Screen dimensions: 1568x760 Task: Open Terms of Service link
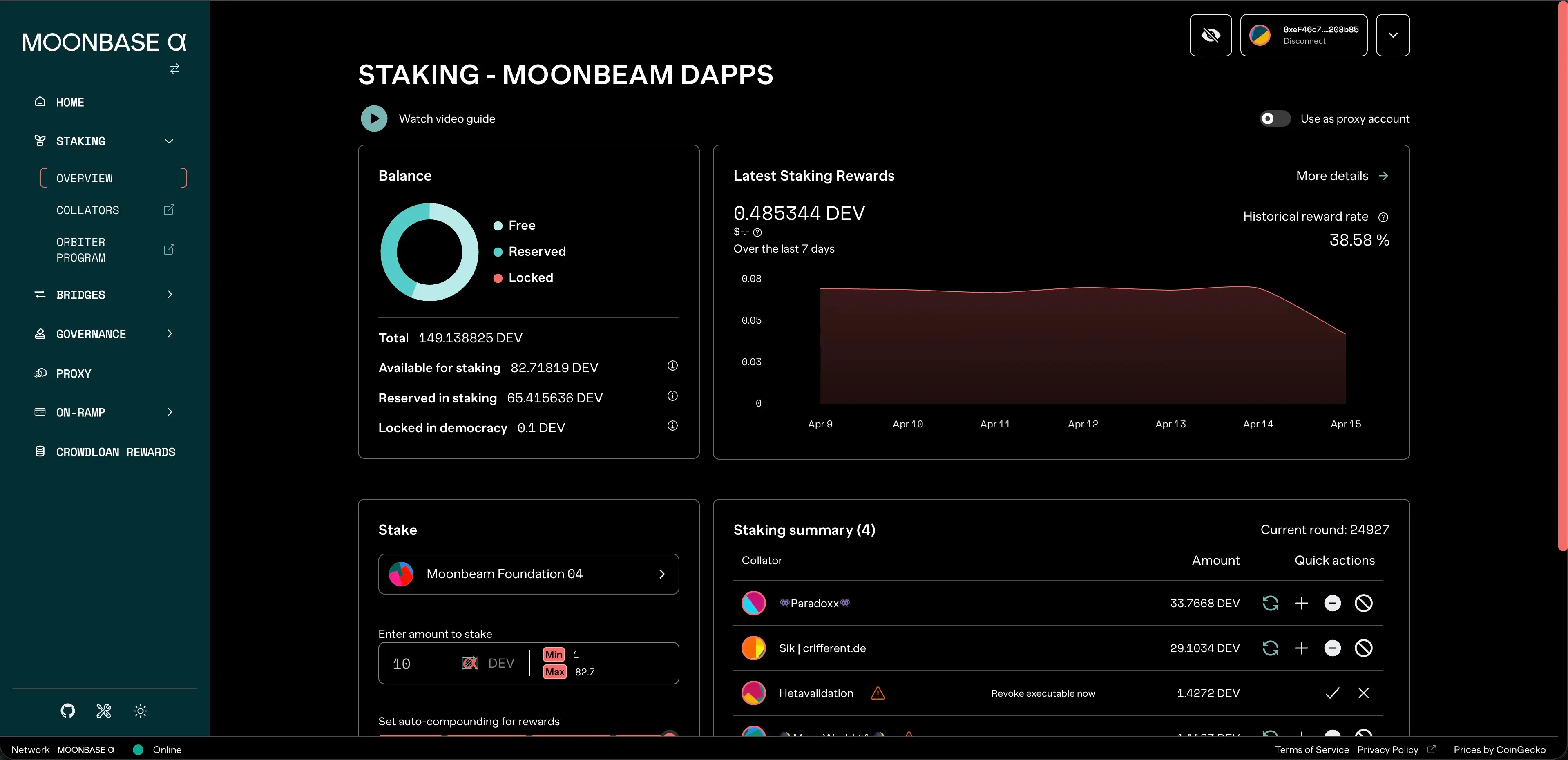click(x=1312, y=750)
